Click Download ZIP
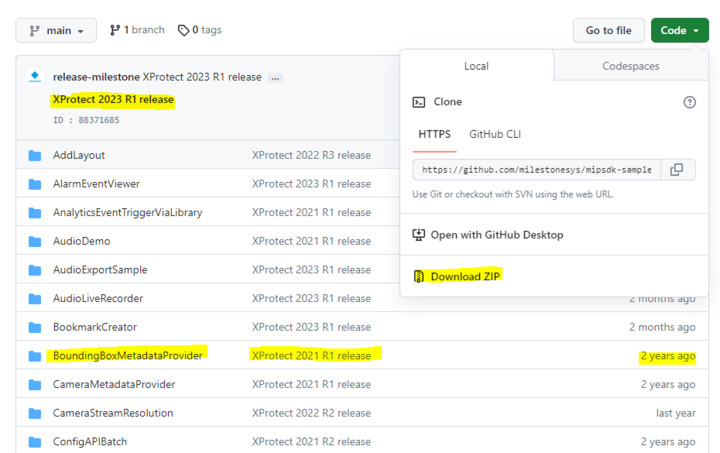 (x=465, y=276)
